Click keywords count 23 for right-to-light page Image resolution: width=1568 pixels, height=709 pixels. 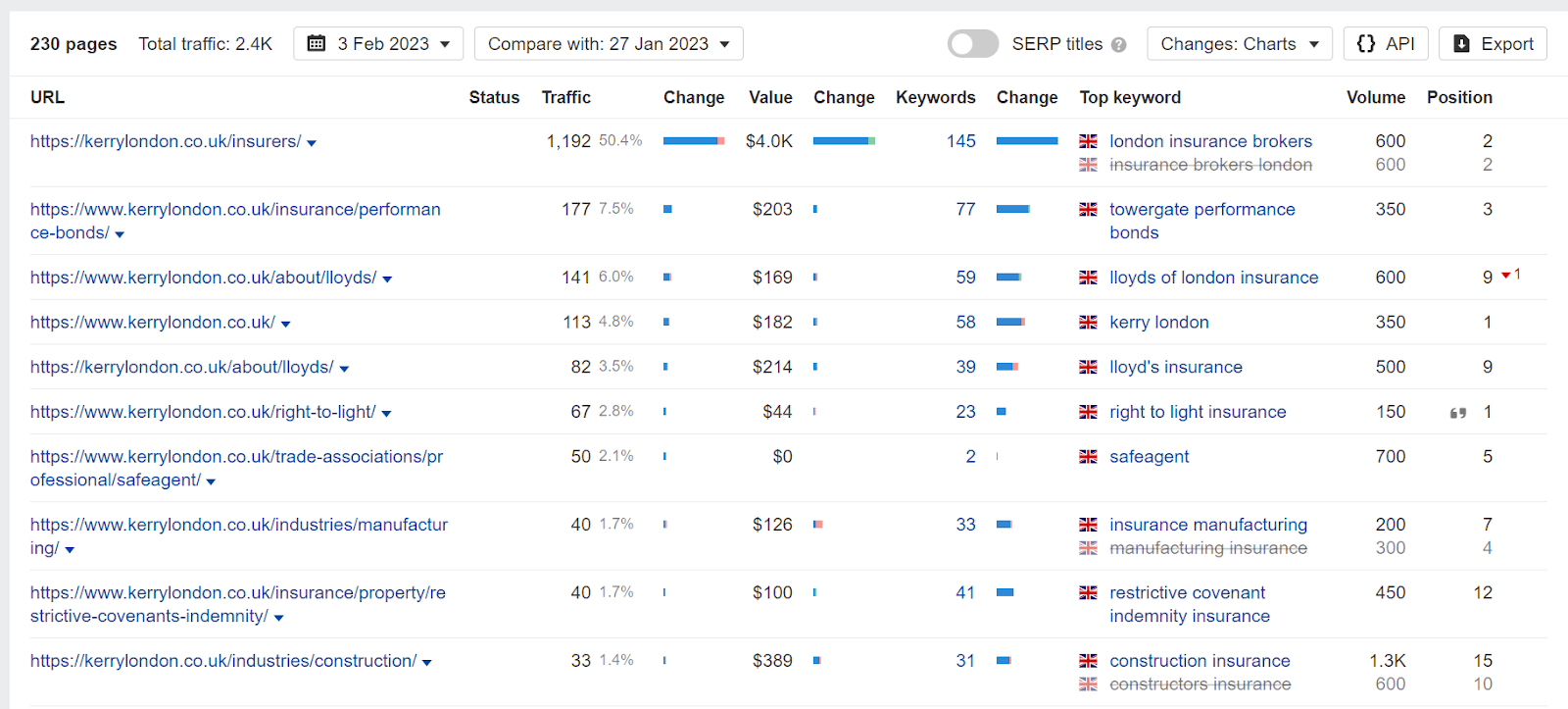(965, 412)
